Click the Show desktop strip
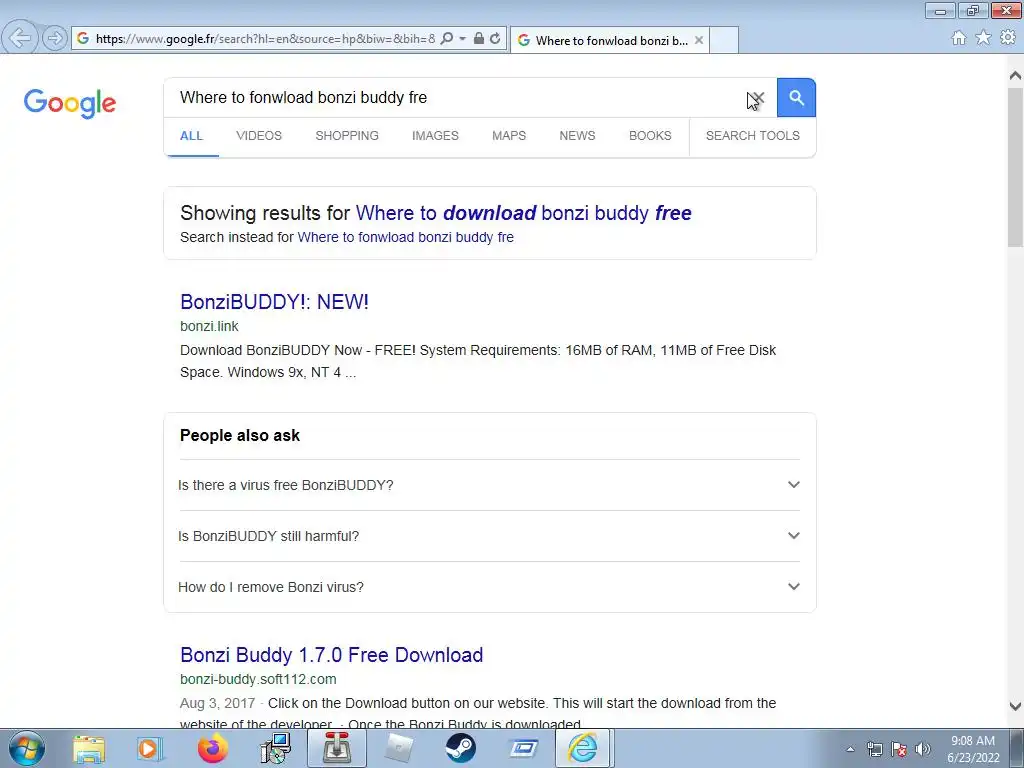 tap(1017, 748)
